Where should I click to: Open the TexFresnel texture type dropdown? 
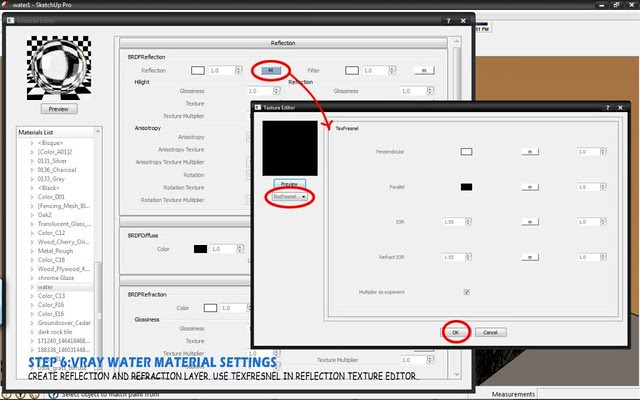click(x=289, y=197)
